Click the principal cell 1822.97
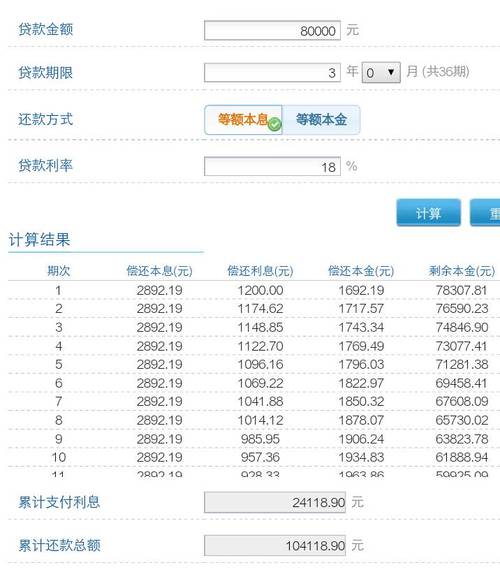This screenshot has width=500, height=572. point(361,383)
